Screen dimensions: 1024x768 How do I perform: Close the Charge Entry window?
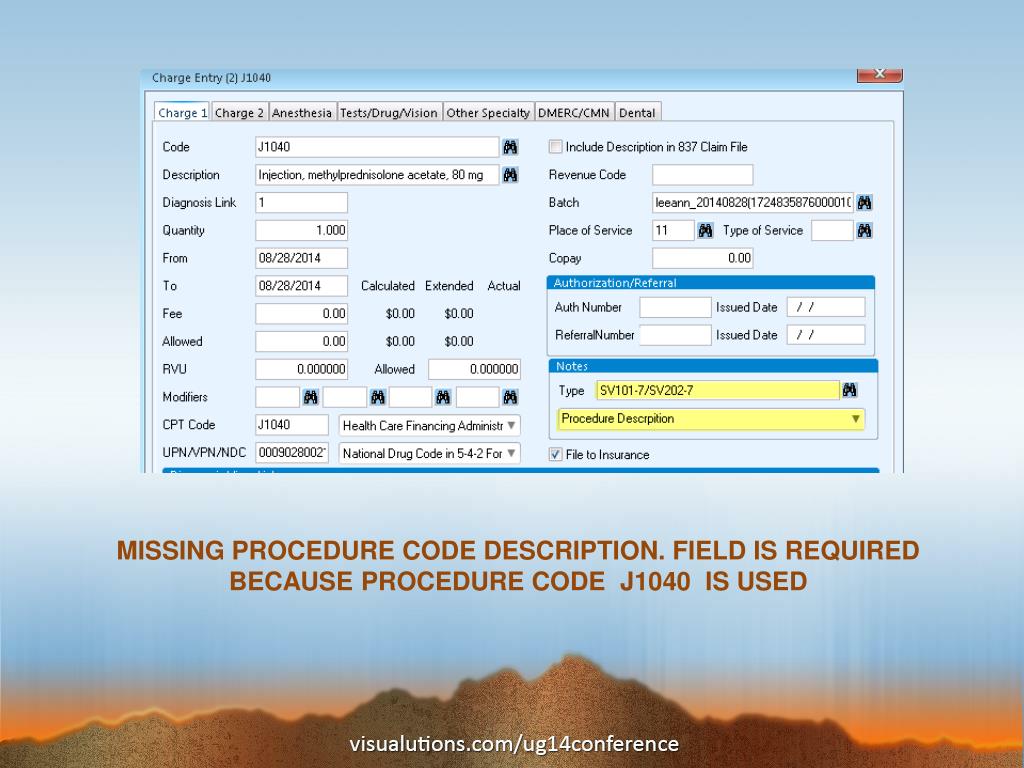pyautogui.click(x=880, y=74)
